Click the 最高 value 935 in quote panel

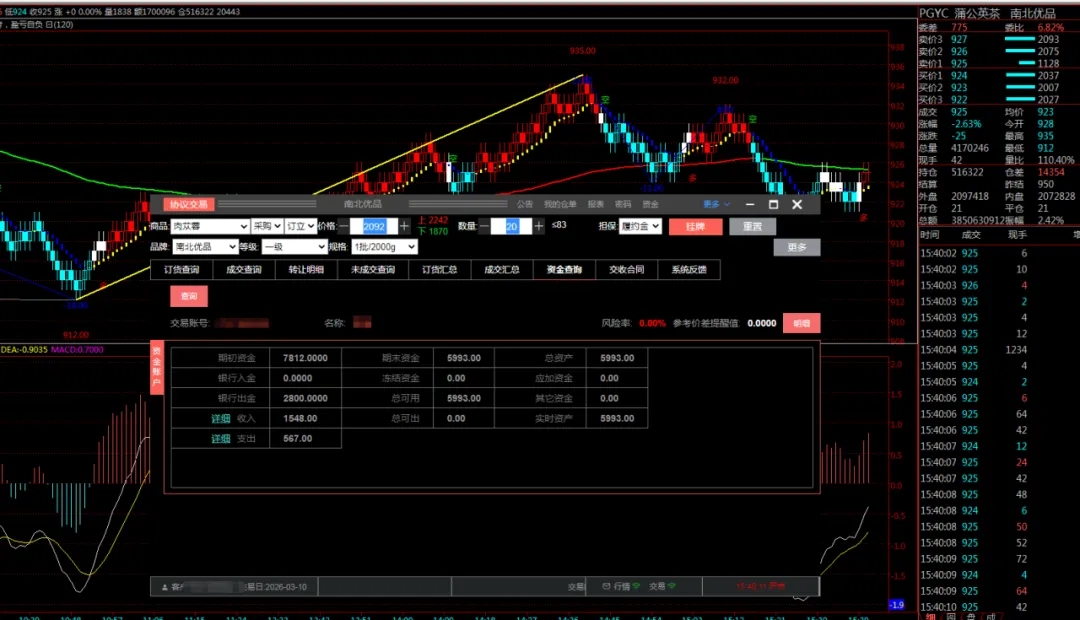(1046, 136)
